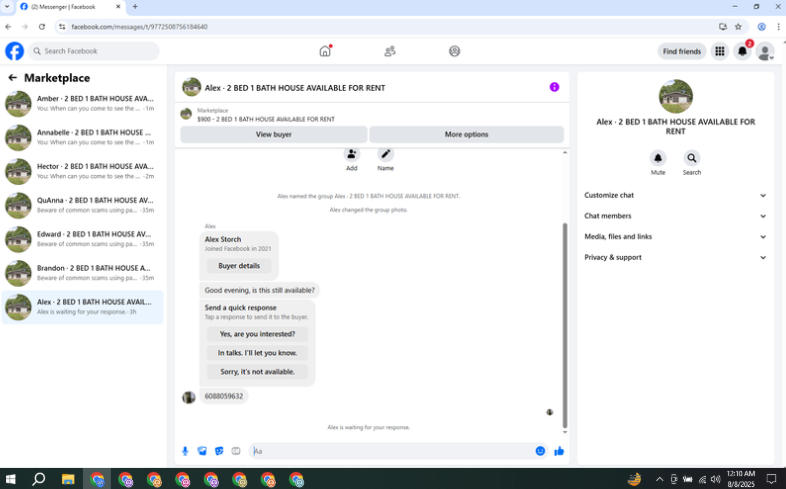Click Buyer details for Alex Storch

coord(239,266)
